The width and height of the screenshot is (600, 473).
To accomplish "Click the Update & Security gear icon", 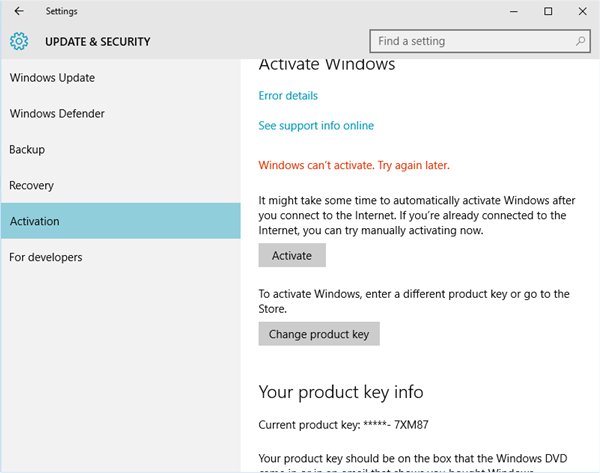I will 20,42.
